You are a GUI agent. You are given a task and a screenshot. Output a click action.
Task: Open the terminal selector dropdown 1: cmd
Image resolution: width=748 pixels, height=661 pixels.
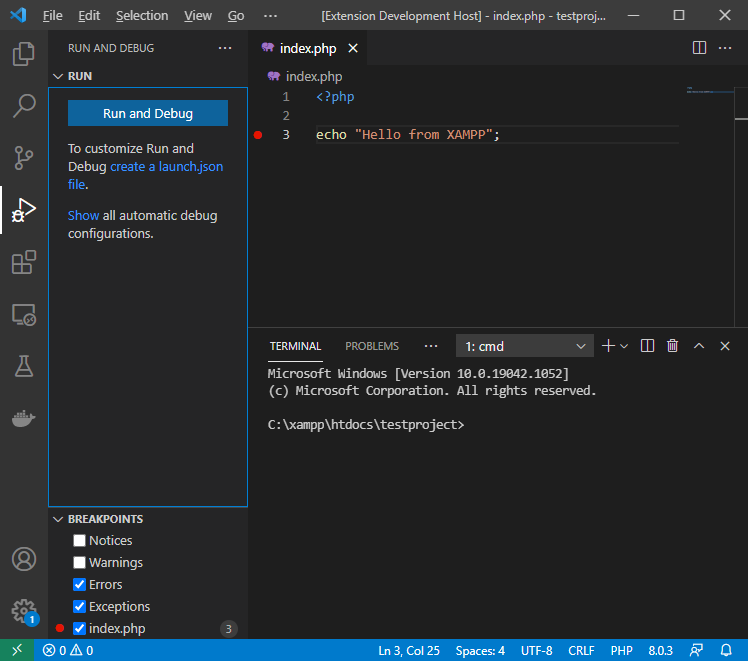pos(525,346)
